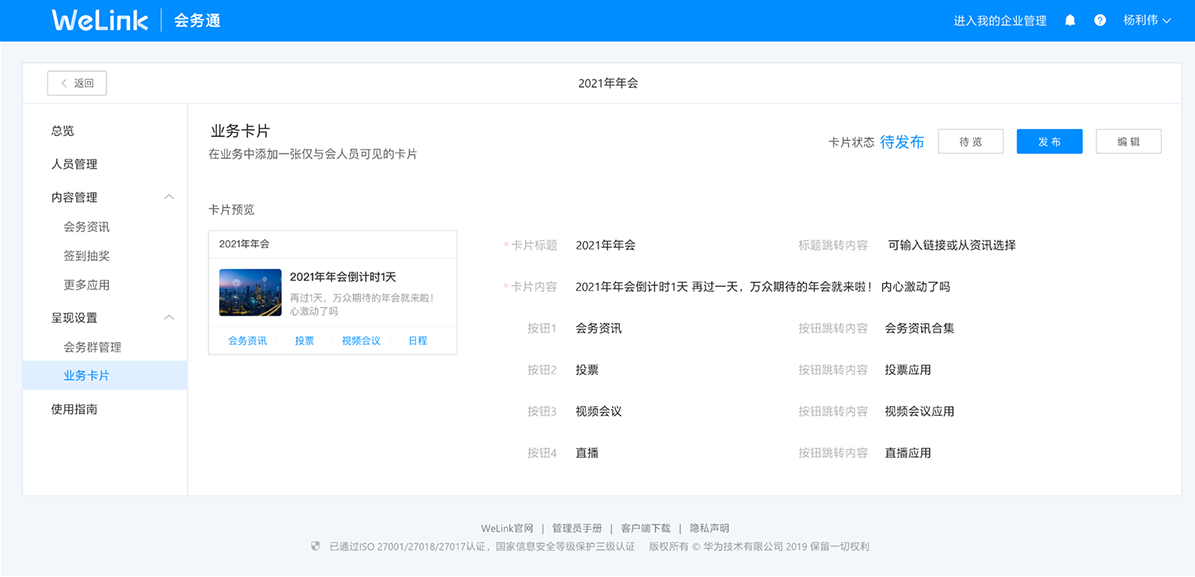Click the 返回 back button
This screenshot has height=577, width=1195.
point(76,83)
